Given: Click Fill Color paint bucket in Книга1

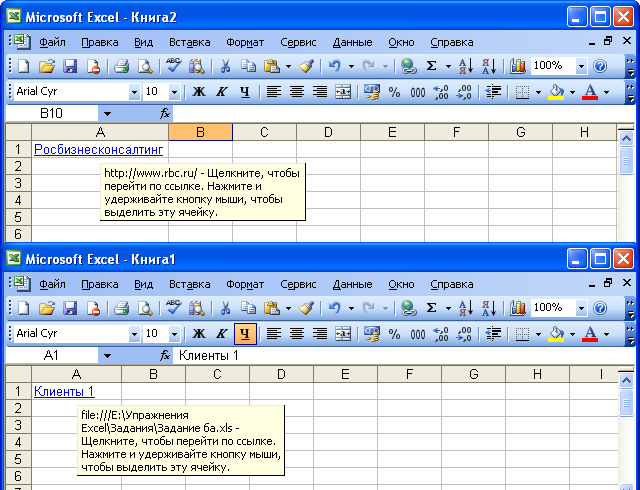Looking at the screenshot, I should pyautogui.click(x=556, y=334).
